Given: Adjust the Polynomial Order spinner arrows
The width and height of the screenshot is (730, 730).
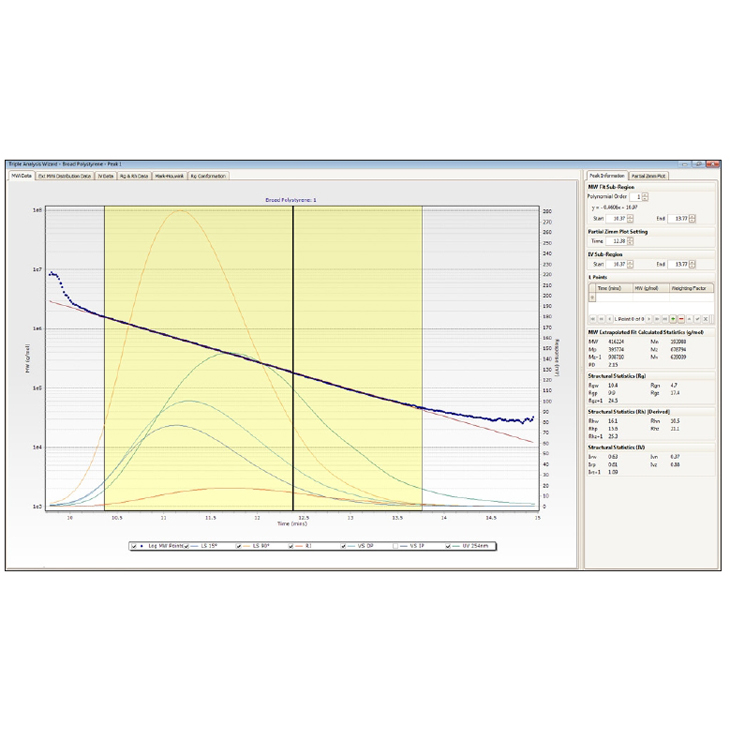Looking at the screenshot, I should pyautogui.click(x=647, y=197).
